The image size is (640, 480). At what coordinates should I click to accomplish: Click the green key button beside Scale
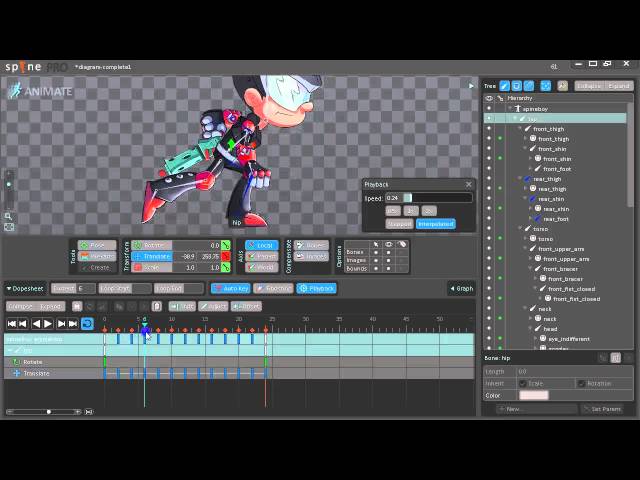226,268
